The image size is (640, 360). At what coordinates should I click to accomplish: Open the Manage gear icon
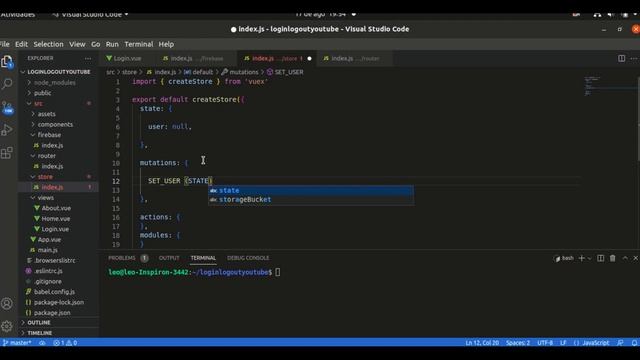point(7,326)
